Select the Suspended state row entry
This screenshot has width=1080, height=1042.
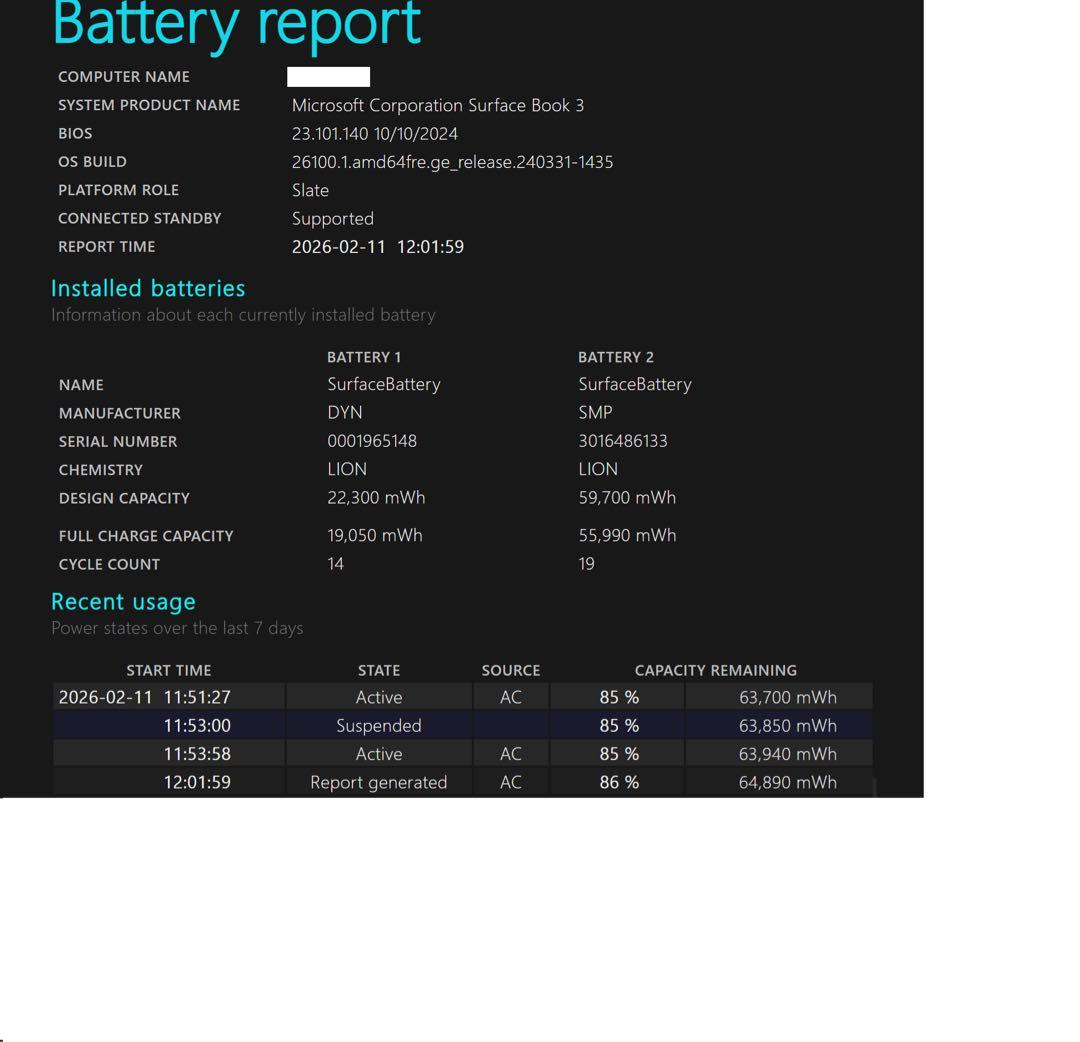379,725
